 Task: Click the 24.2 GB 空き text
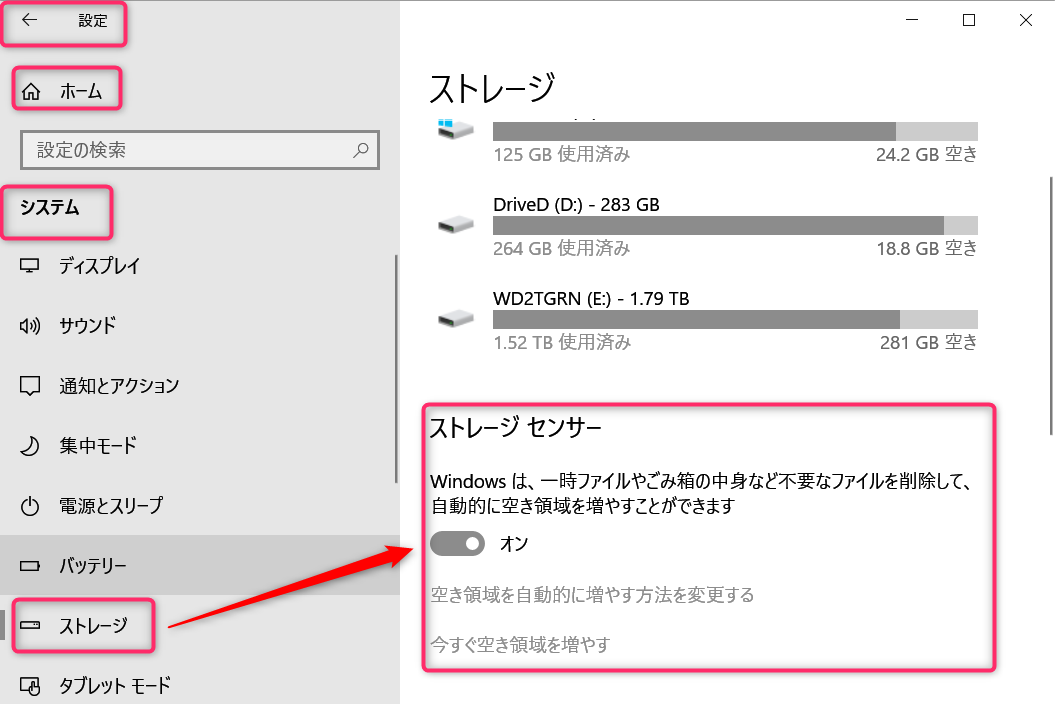pyautogui.click(x=926, y=155)
